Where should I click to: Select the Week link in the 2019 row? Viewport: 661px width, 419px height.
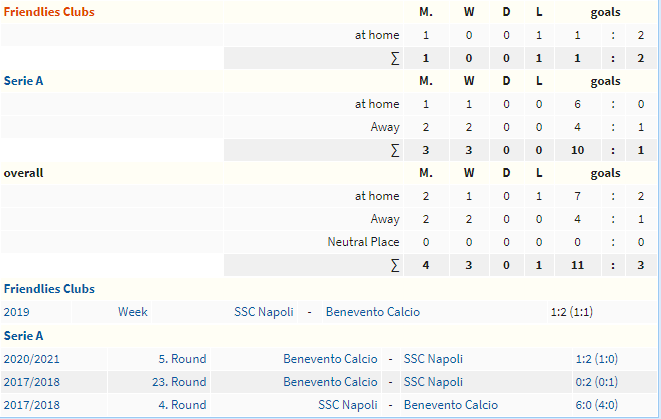point(133,312)
